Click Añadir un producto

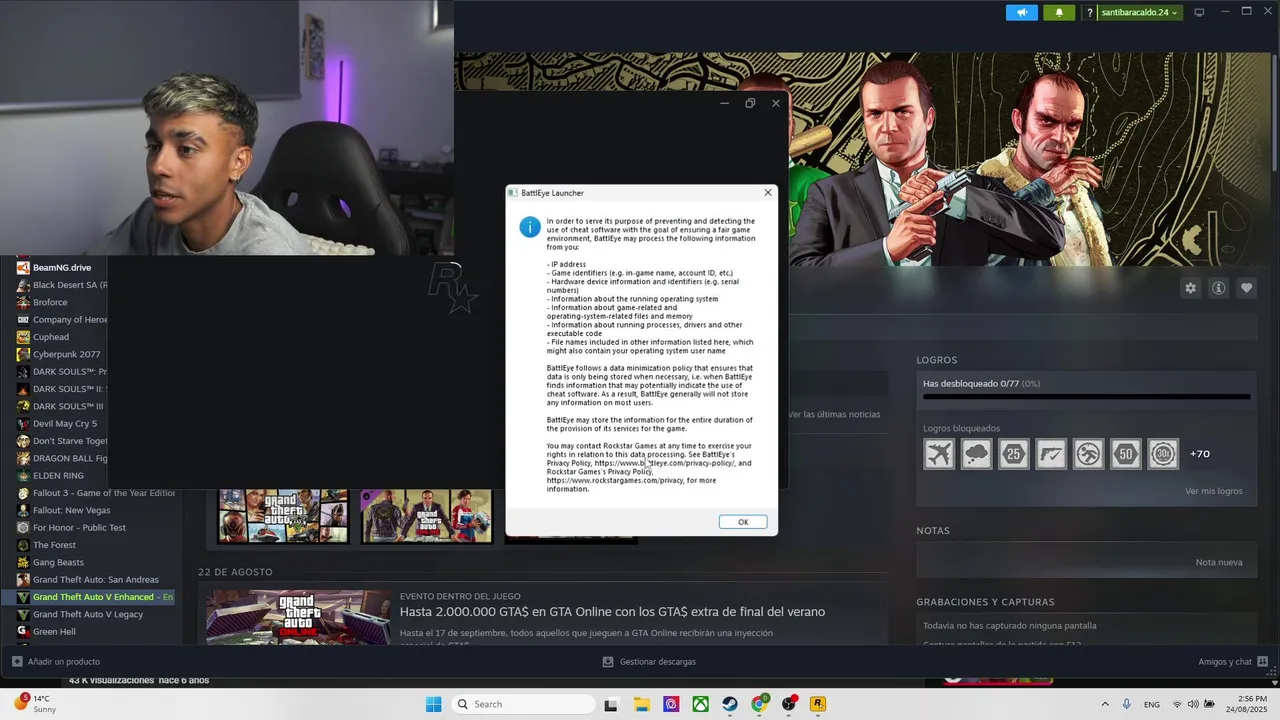[56, 662]
